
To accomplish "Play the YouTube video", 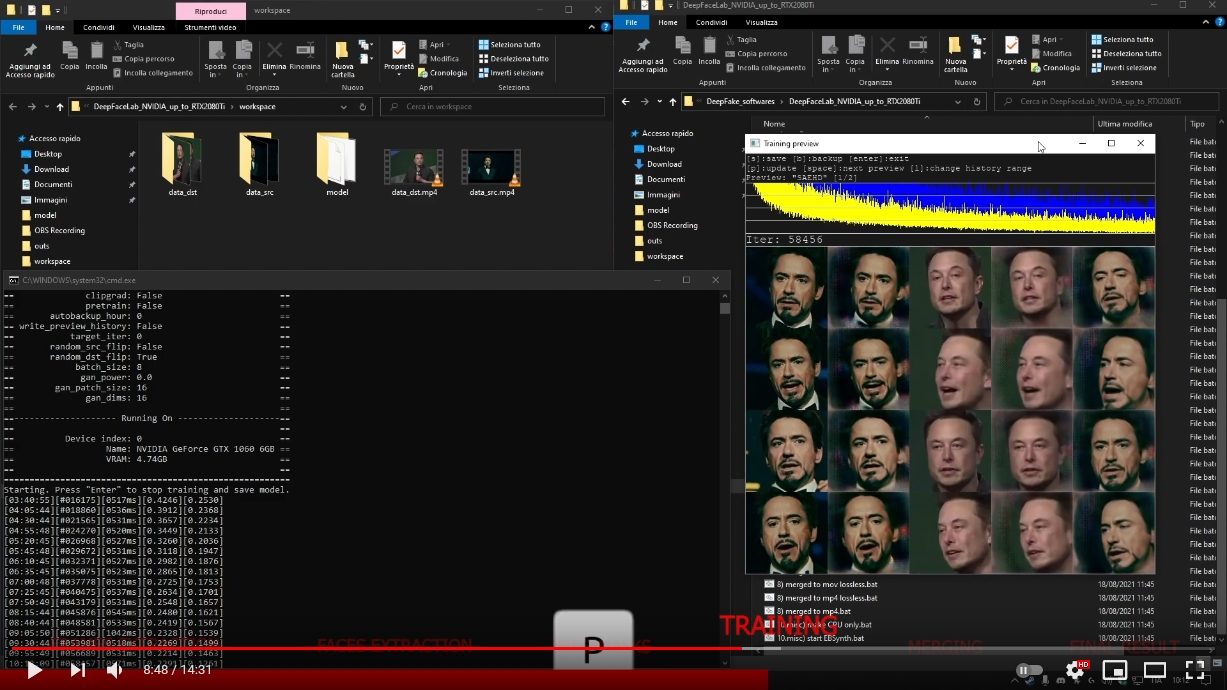I will [x=34, y=670].
